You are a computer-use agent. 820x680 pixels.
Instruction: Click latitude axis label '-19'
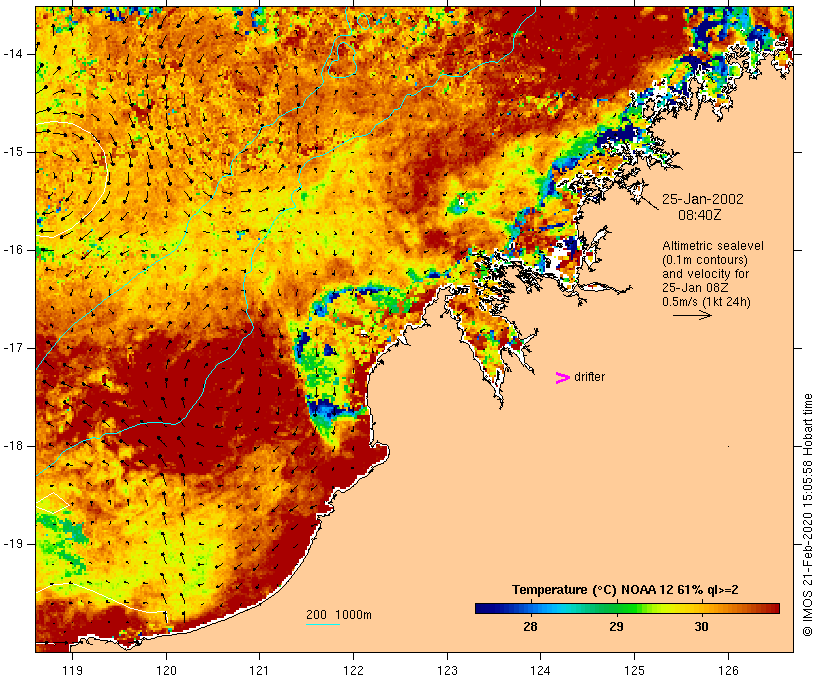click(13, 544)
